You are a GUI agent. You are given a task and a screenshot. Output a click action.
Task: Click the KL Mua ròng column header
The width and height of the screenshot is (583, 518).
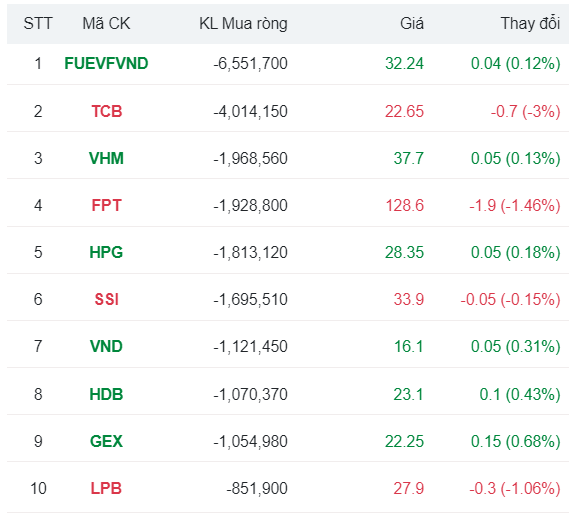click(244, 23)
